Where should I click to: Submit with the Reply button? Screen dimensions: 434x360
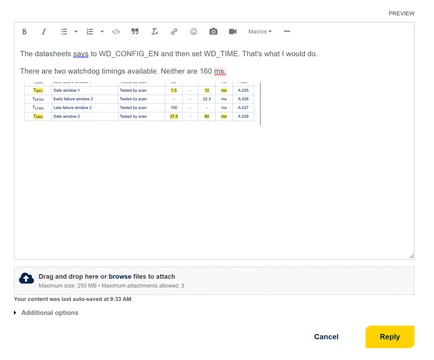coord(390,337)
